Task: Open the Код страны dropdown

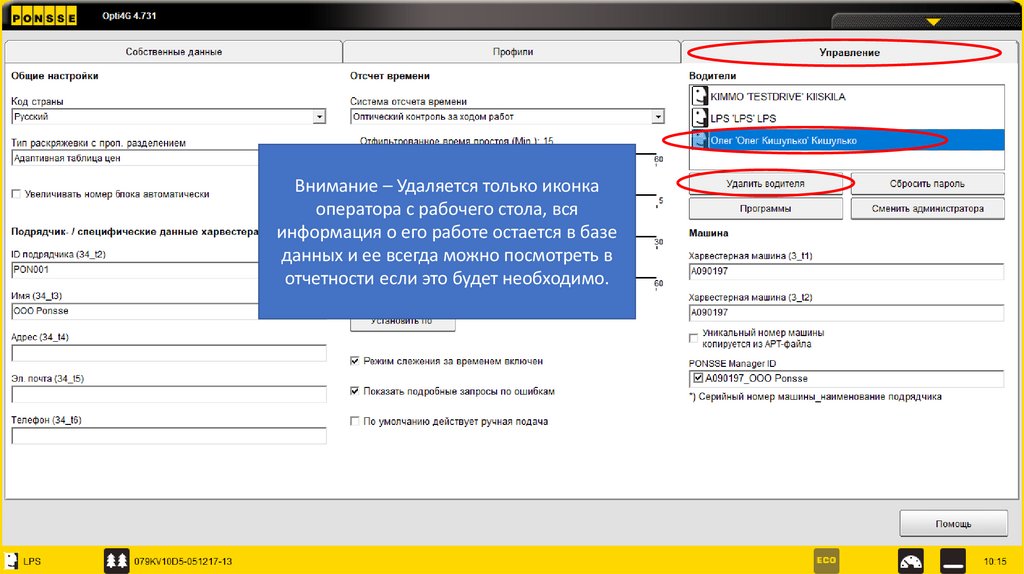Action: [x=319, y=117]
